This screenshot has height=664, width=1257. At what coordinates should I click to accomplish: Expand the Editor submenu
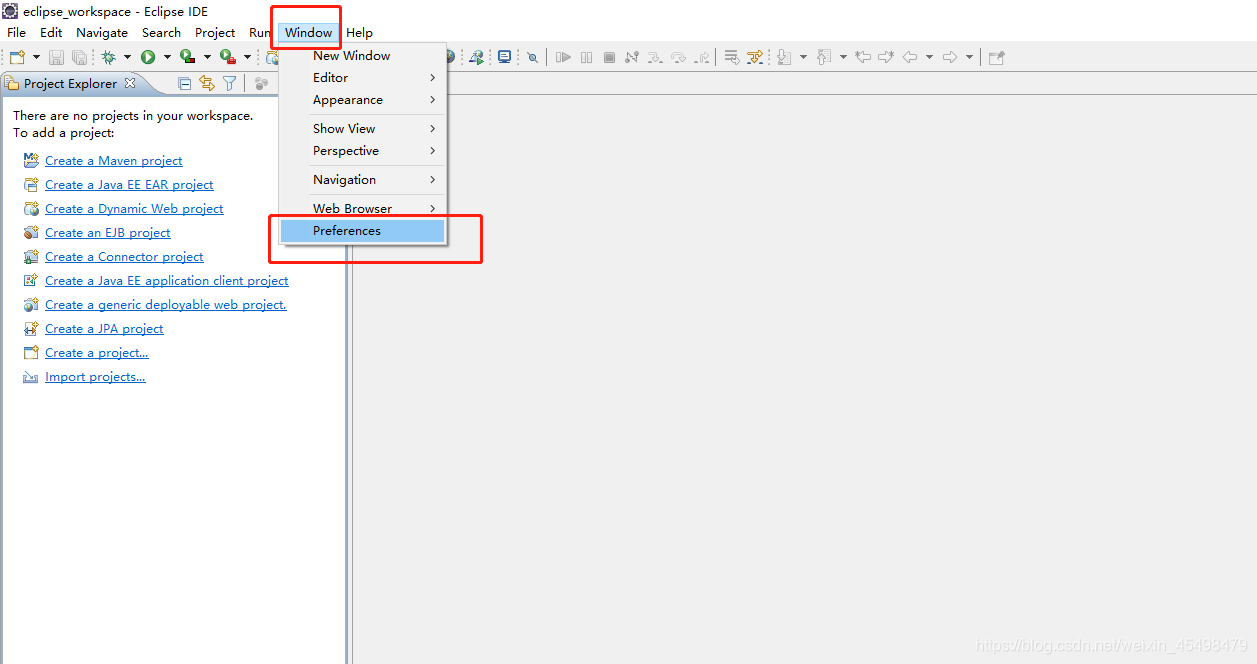[x=363, y=78]
